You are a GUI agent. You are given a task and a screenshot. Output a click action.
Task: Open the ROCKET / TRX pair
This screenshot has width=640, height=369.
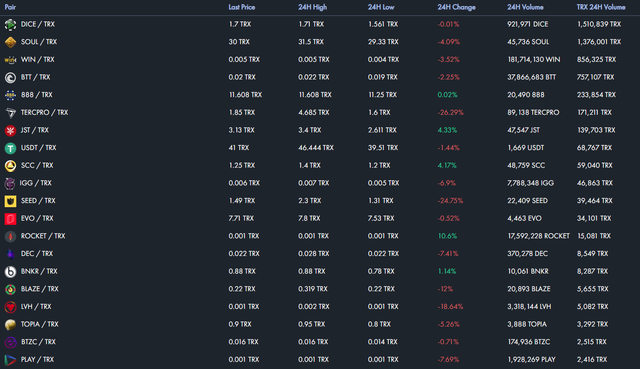[43, 236]
